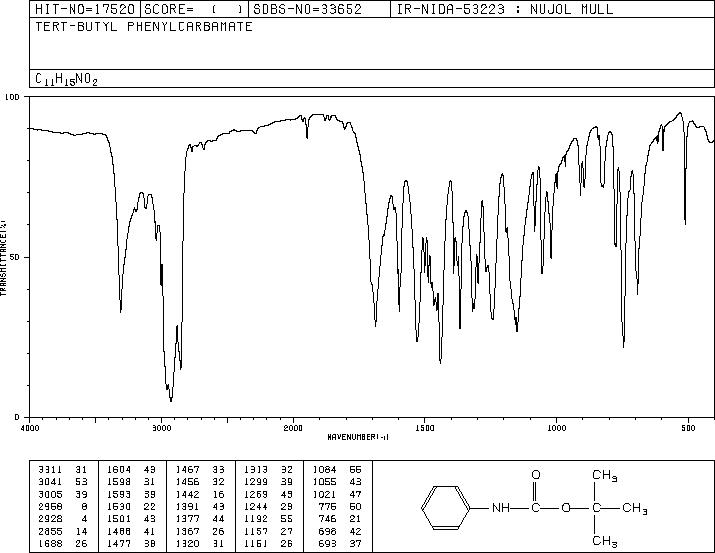The image size is (715, 553).
Task: Click peak table value 1598
Action: 119,482
